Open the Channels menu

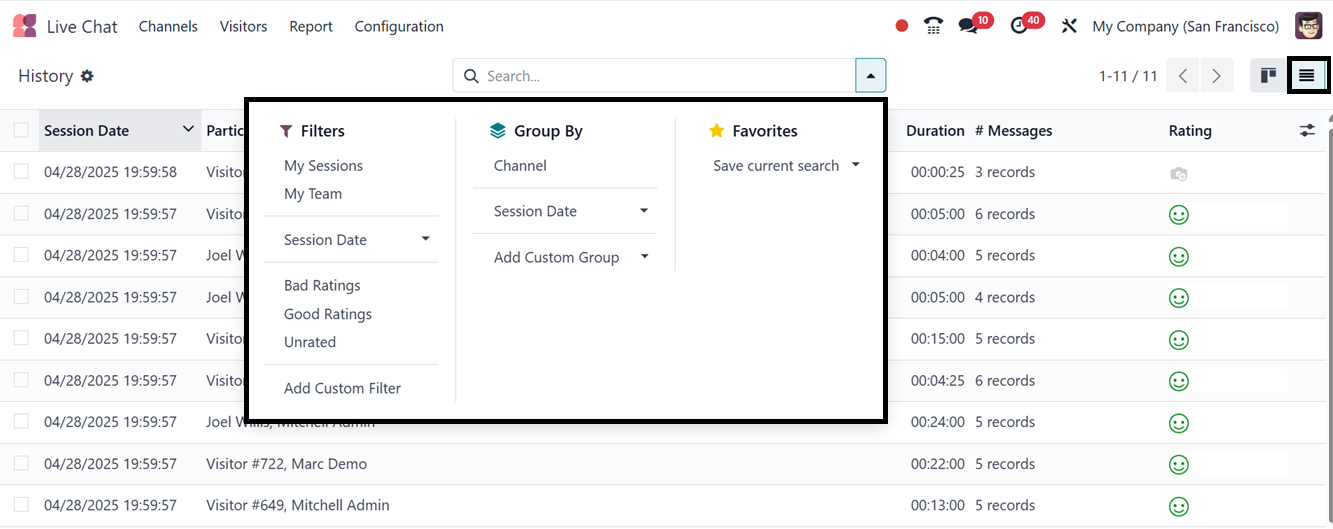(168, 26)
